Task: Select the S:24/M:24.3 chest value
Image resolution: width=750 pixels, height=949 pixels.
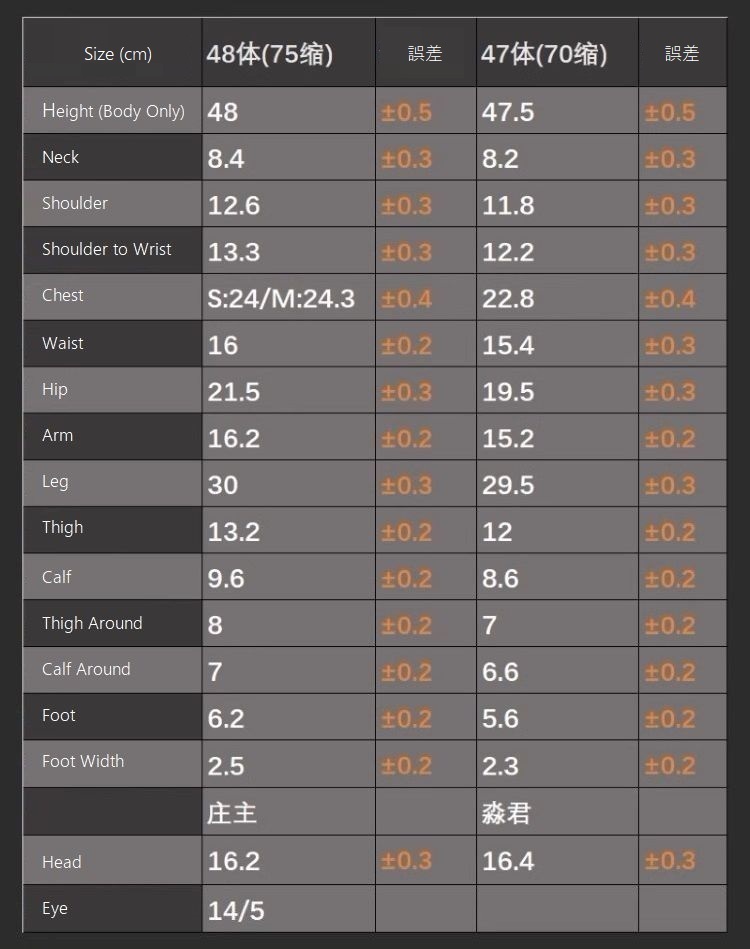Action: pos(281,298)
